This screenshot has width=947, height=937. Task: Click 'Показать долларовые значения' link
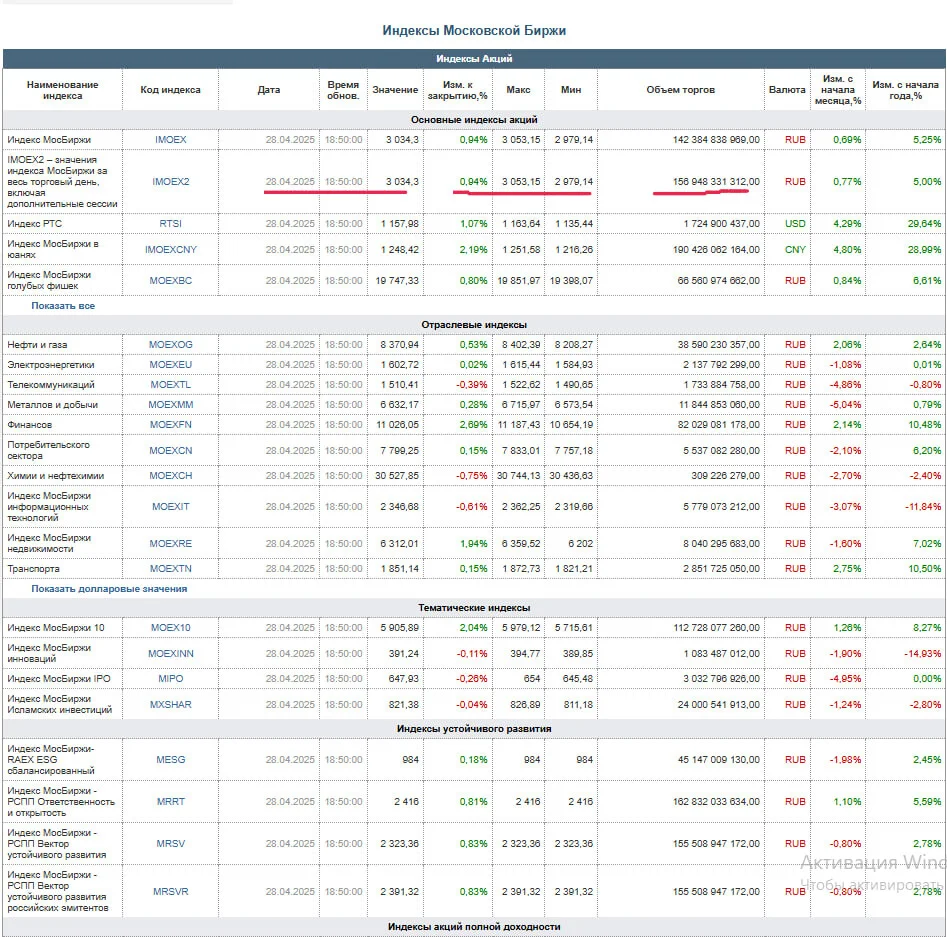(x=109, y=588)
